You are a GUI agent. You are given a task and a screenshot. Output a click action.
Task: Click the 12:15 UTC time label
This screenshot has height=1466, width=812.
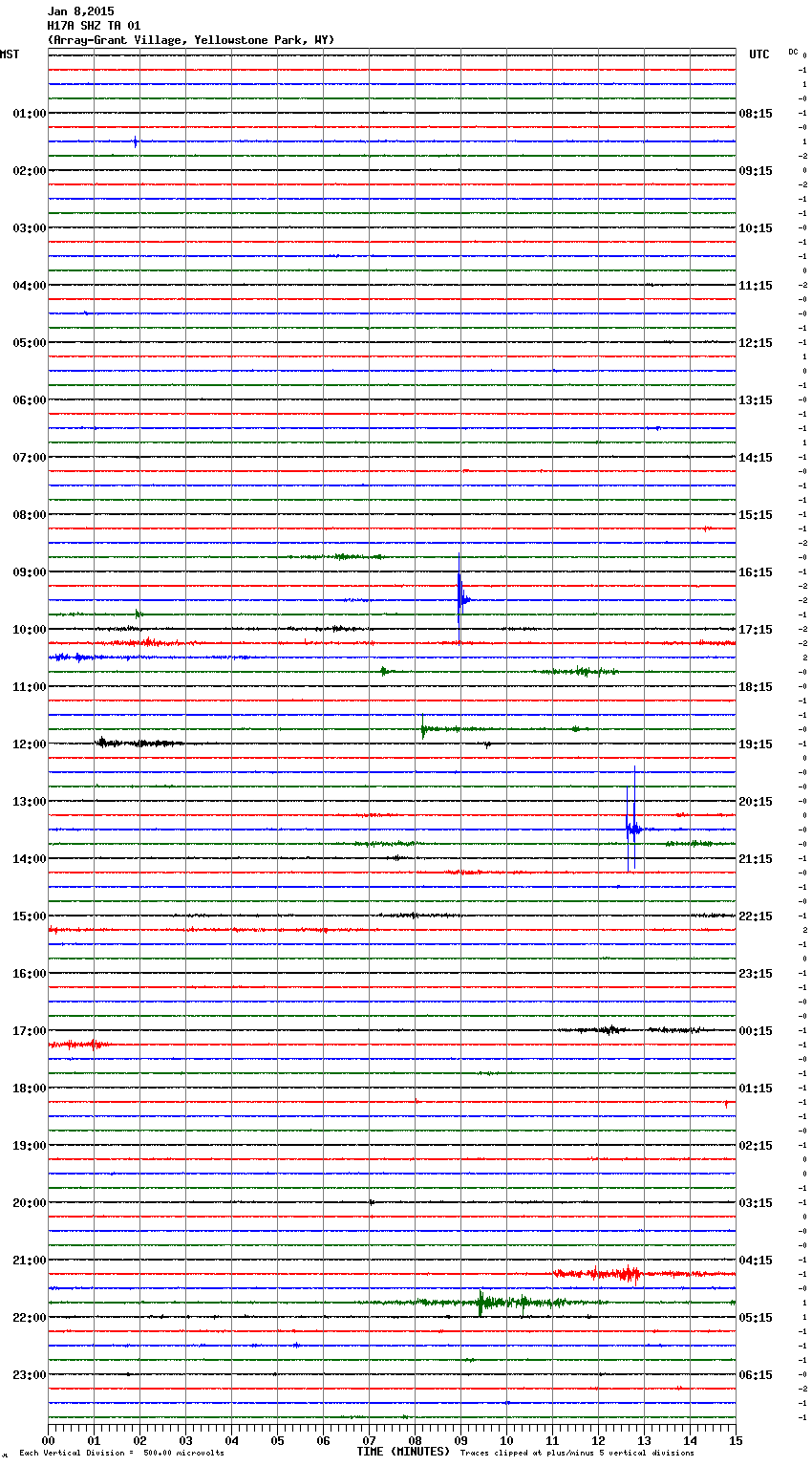tap(756, 343)
